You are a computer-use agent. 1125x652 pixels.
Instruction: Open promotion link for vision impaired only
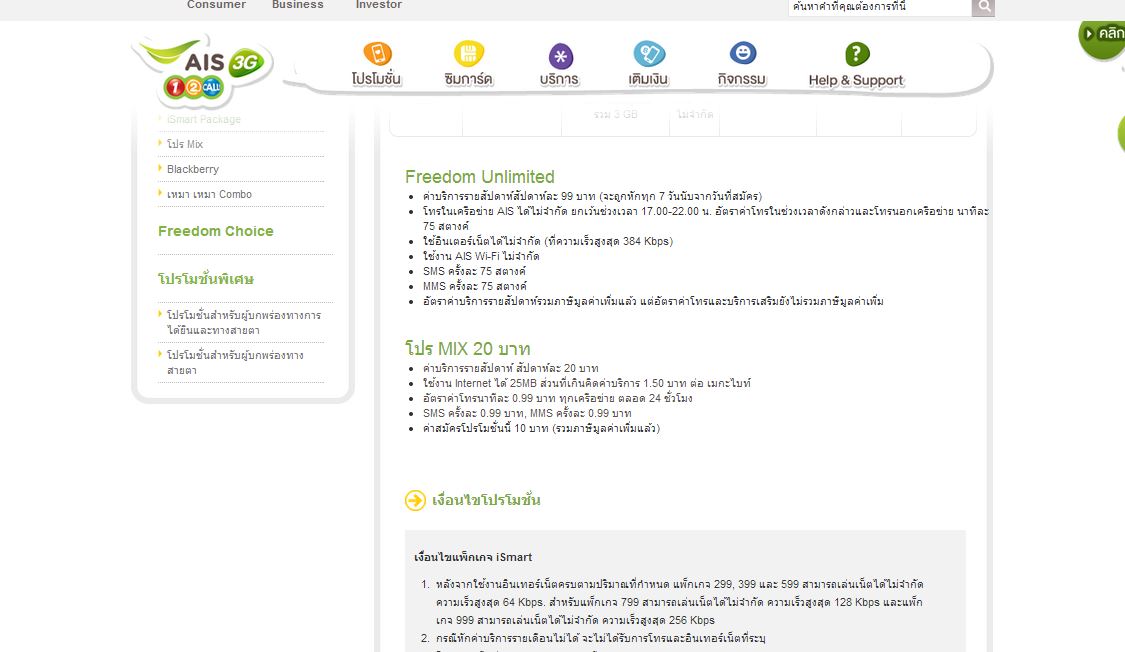click(x=235, y=363)
